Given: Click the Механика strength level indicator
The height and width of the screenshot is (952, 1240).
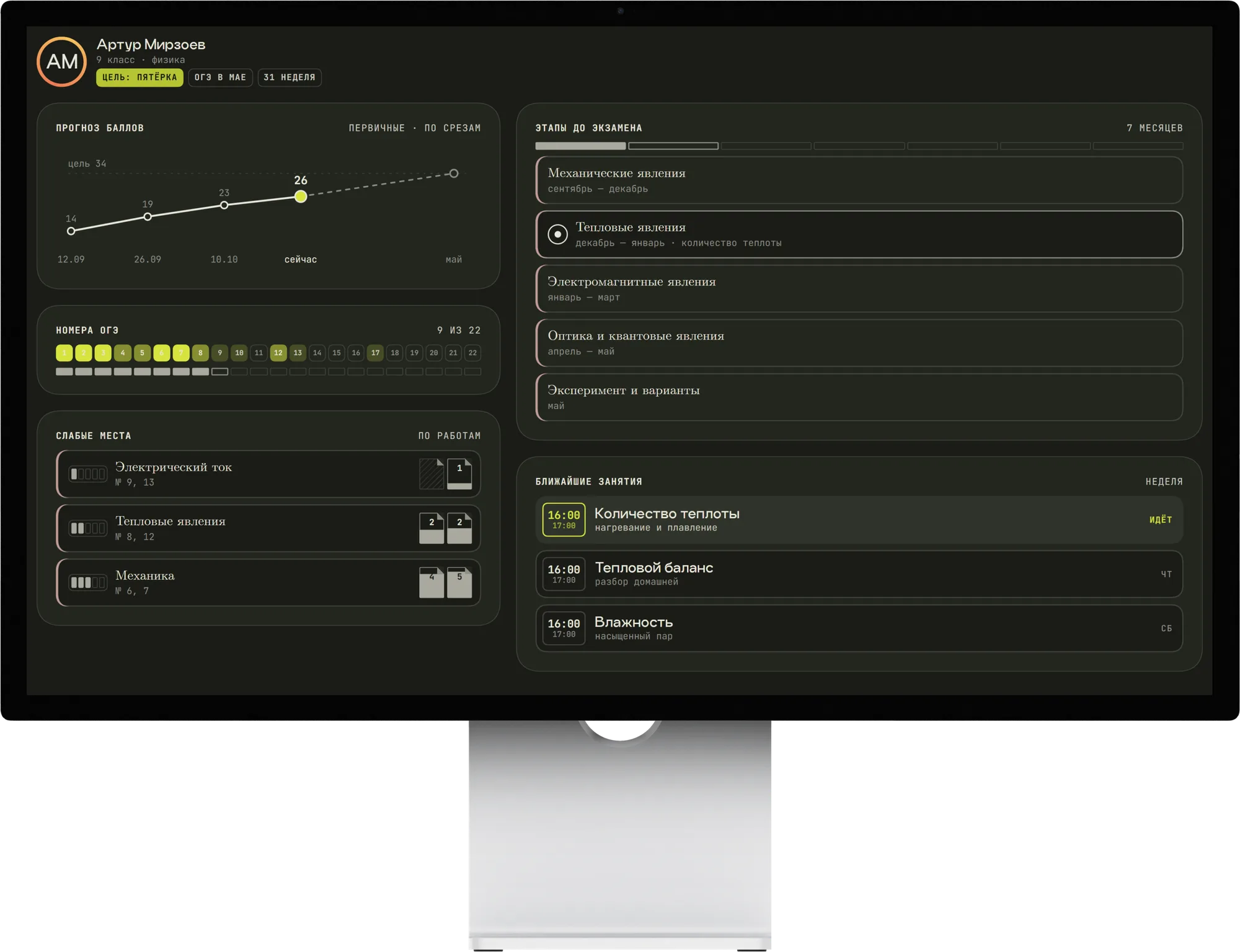Looking at the screenshot, I should tap(87, 583).
